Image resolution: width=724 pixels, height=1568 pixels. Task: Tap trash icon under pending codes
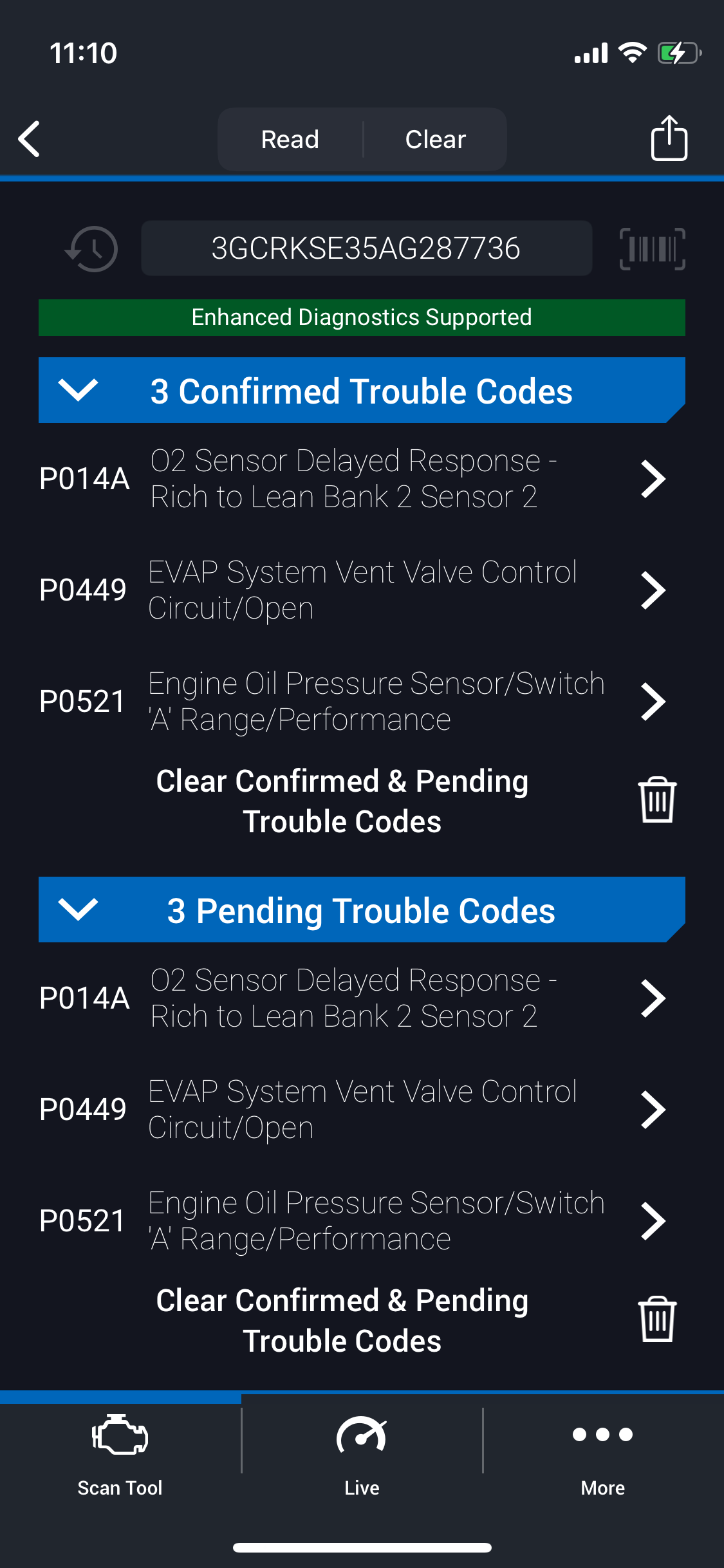pos(657,1320)
